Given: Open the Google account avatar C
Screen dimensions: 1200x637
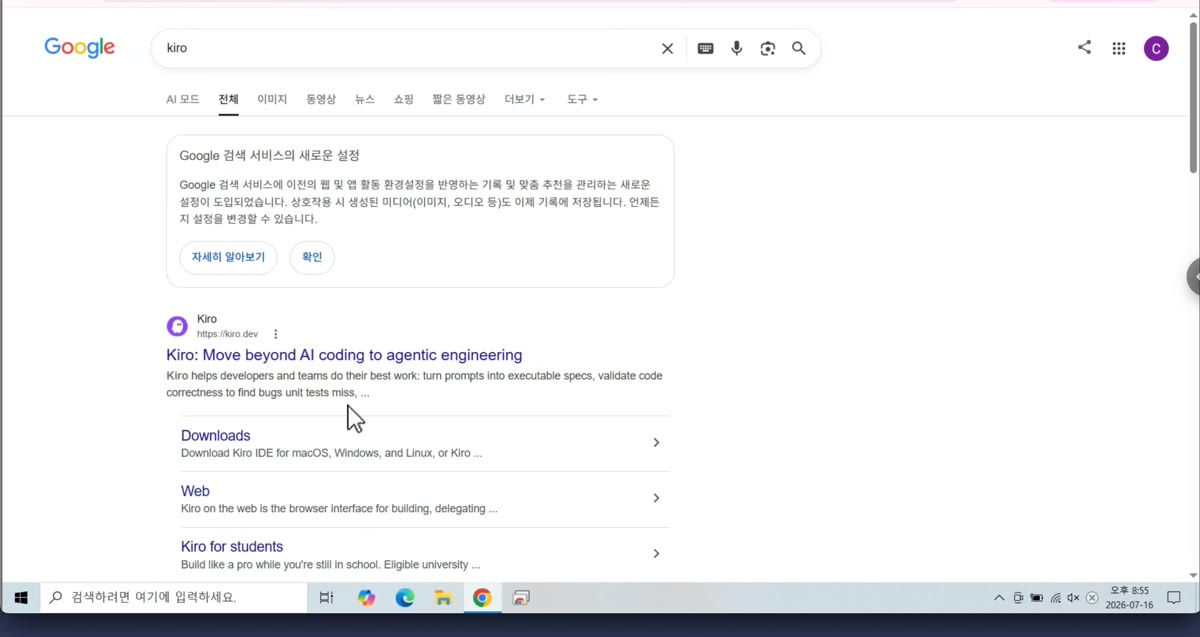Looking at the screenshot, I should tap(1156, 48).
